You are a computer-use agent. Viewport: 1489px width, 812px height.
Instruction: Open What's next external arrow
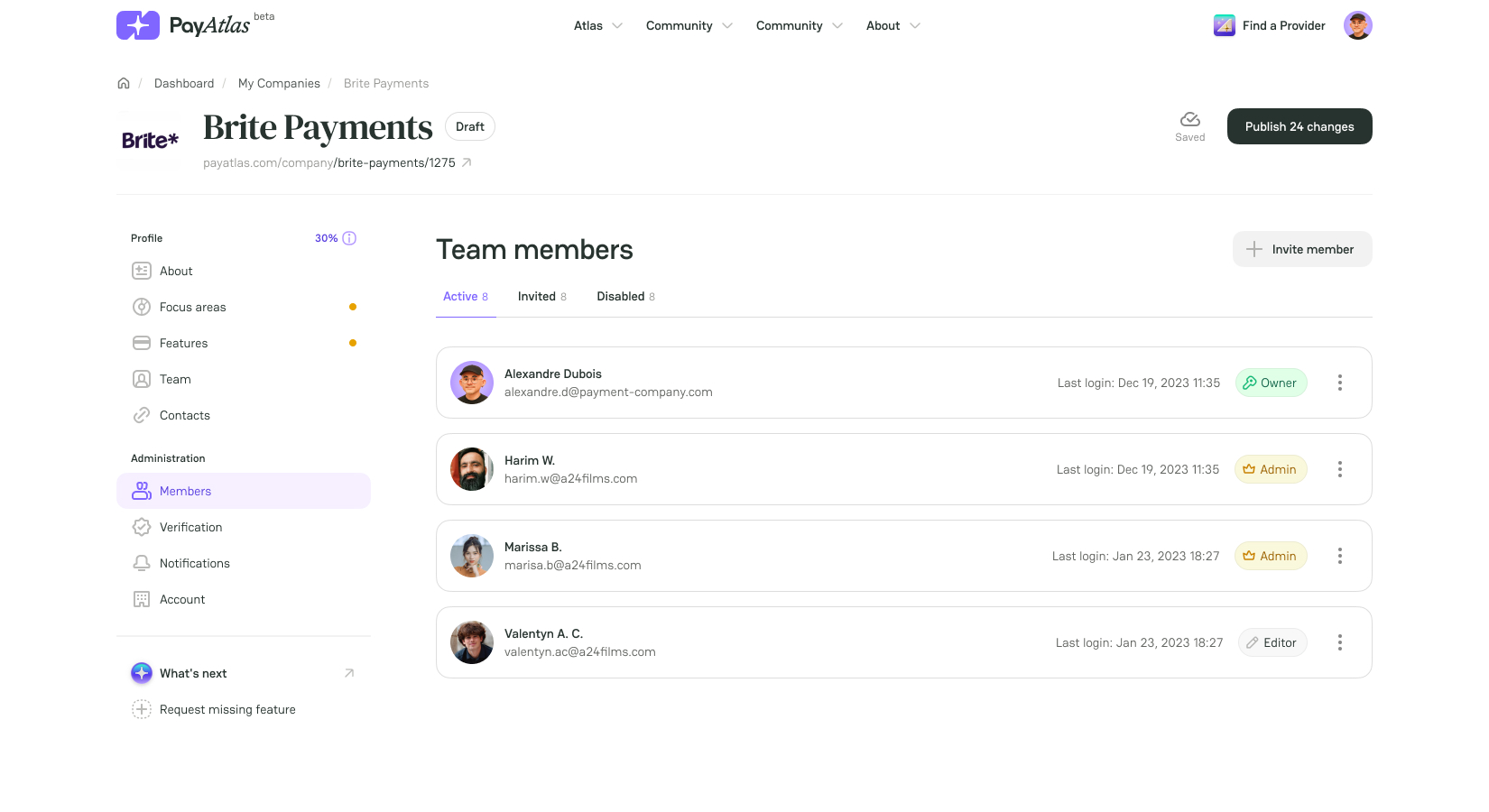coord(349,673)
